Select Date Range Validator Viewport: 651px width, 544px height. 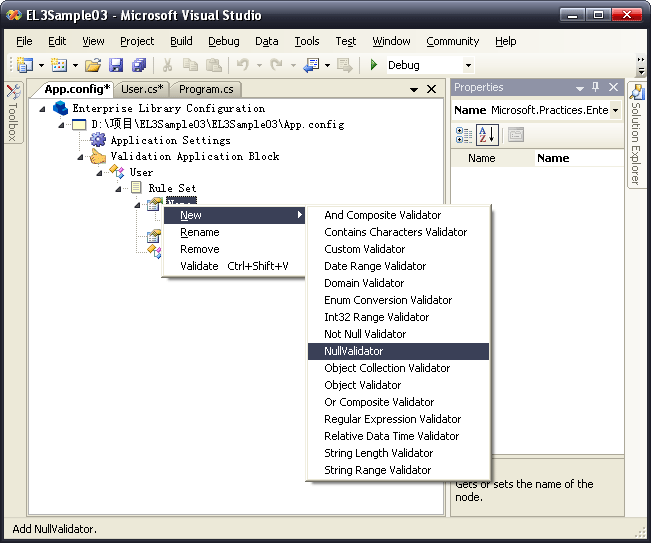(x=398, y=266)
